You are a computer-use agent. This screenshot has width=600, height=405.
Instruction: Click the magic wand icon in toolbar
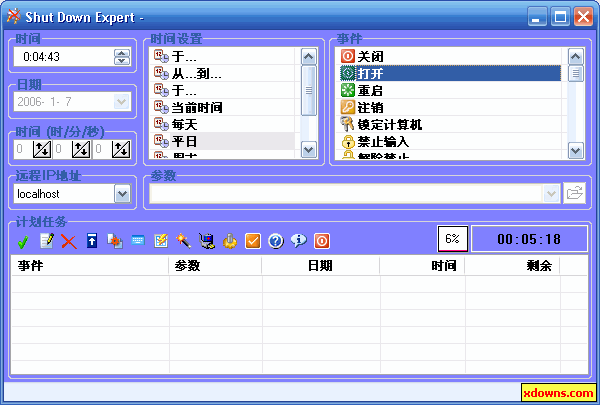(184, 241)
